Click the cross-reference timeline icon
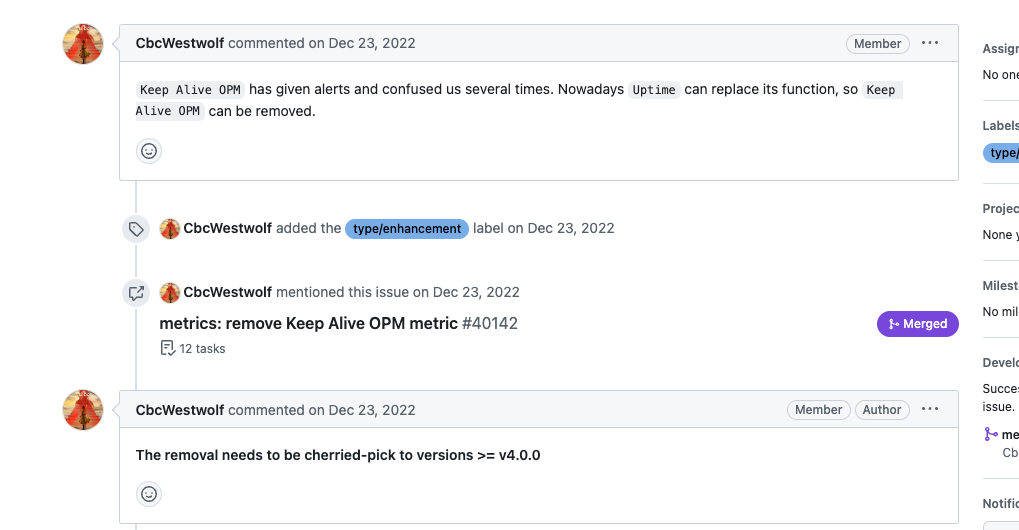1019x530 pixels. (x=136, y=293)
